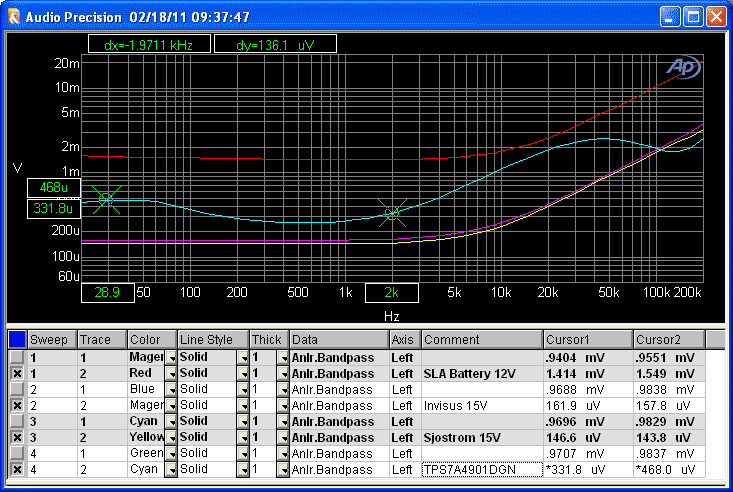The image size is (733, 492).
Task: Uncheck the Sjostrom 15V trace checkbox
Action: pos(17,437)
